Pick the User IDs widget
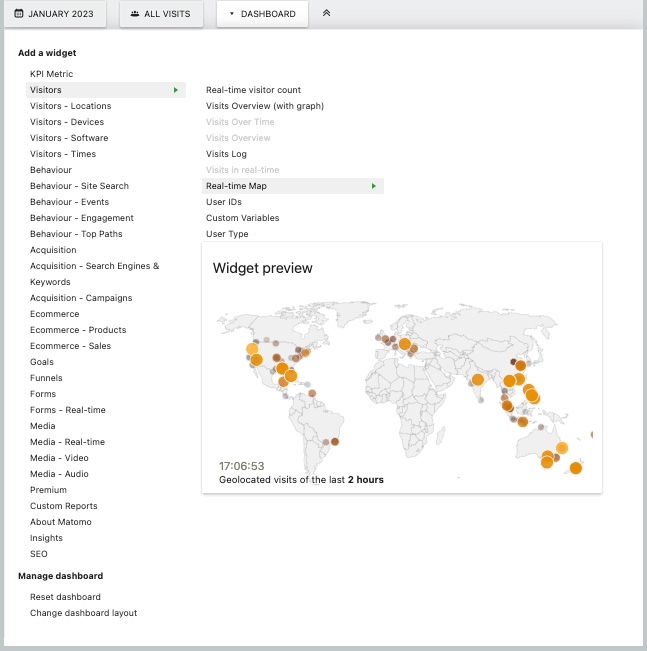The height and width of the screenshot is (651, 647). (224, 202)
